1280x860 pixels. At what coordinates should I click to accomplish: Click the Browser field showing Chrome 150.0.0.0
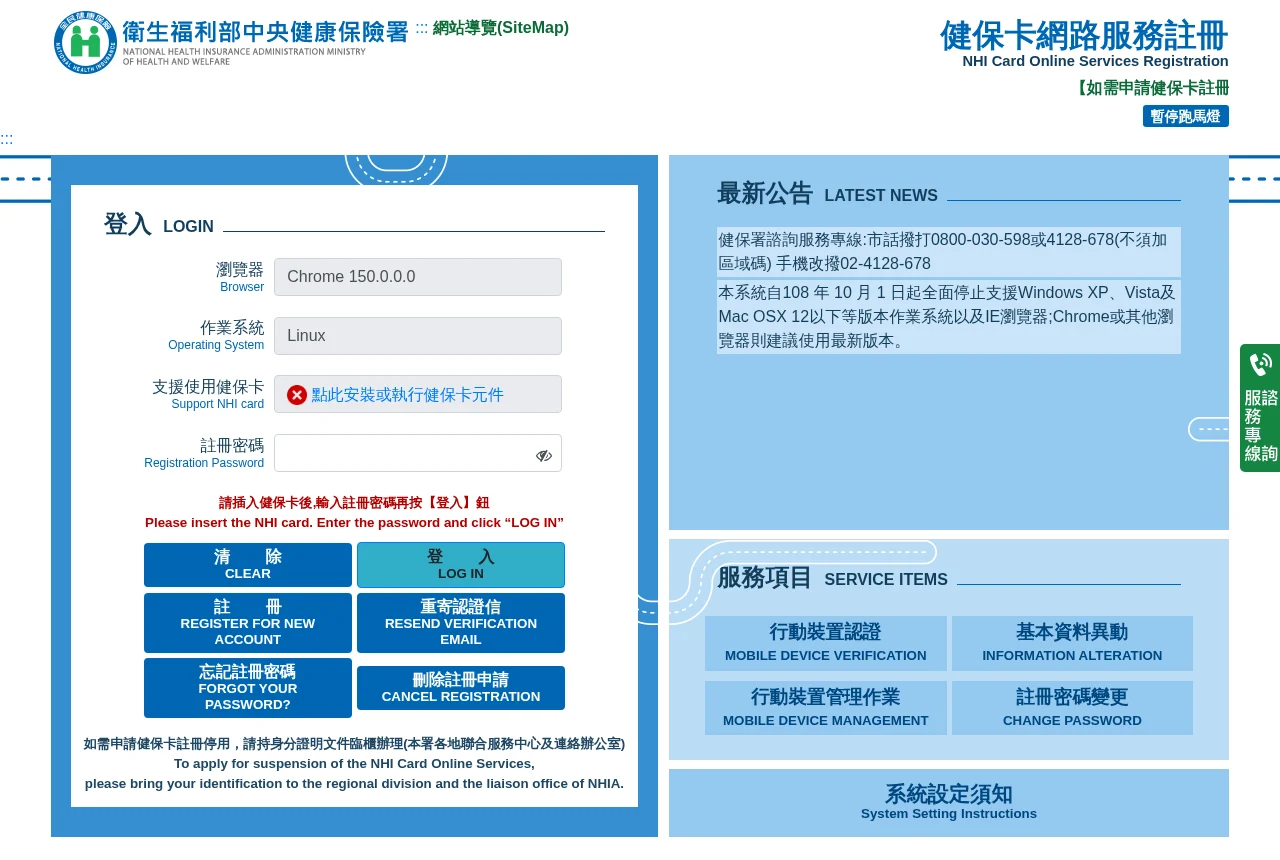418,277
